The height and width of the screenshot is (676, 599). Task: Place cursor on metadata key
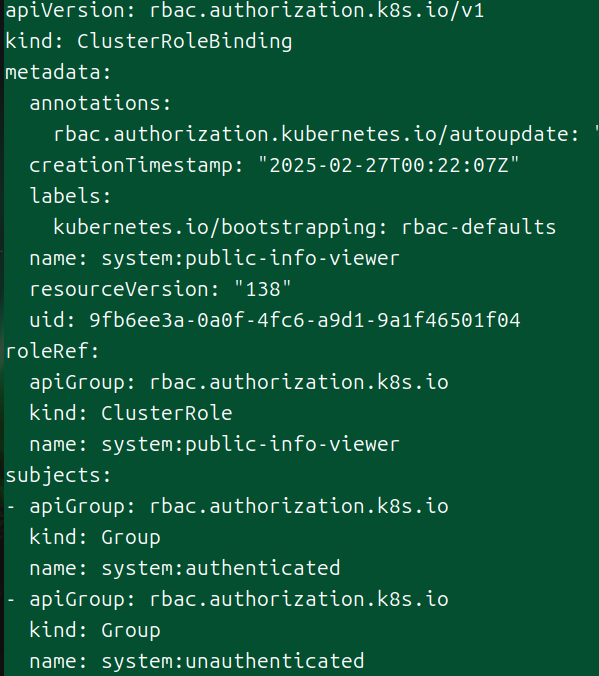58,72
